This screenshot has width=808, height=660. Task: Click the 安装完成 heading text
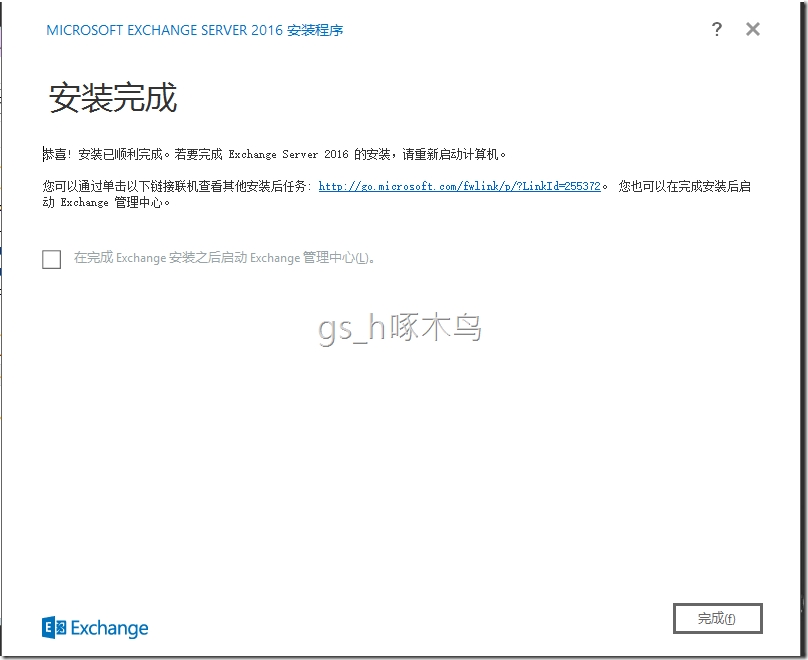(113, 97)
